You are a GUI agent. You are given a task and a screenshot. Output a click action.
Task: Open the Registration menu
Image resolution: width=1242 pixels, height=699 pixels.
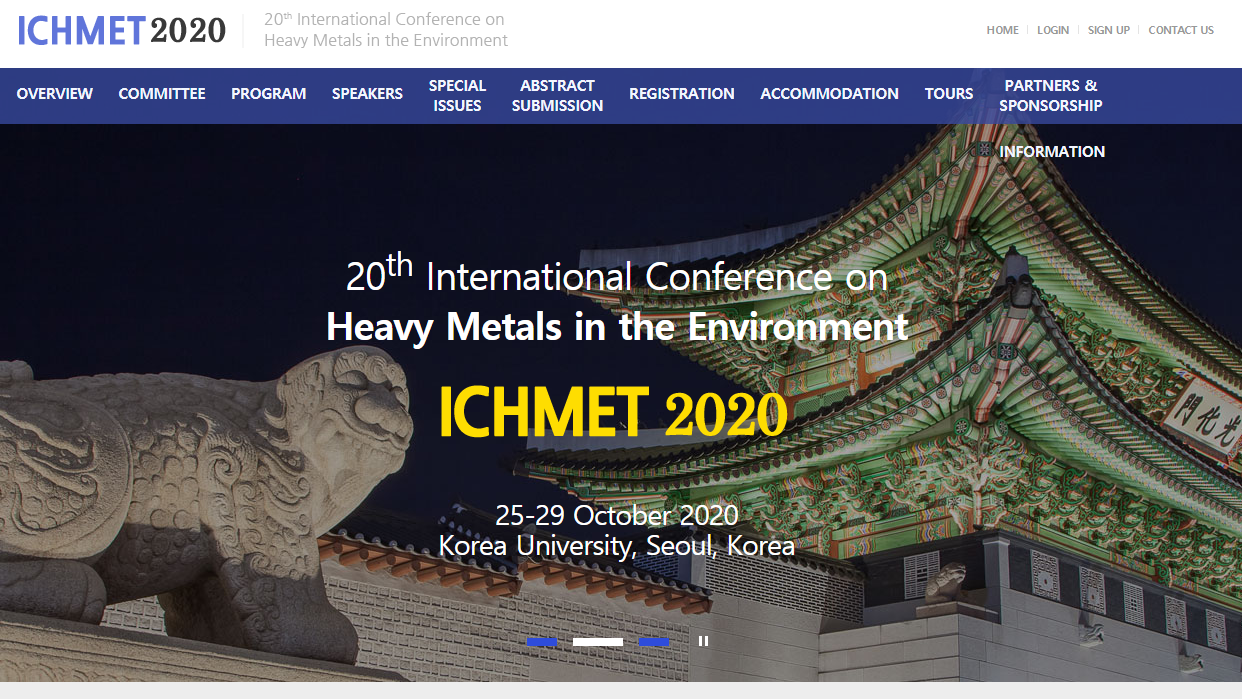point(682,94)
